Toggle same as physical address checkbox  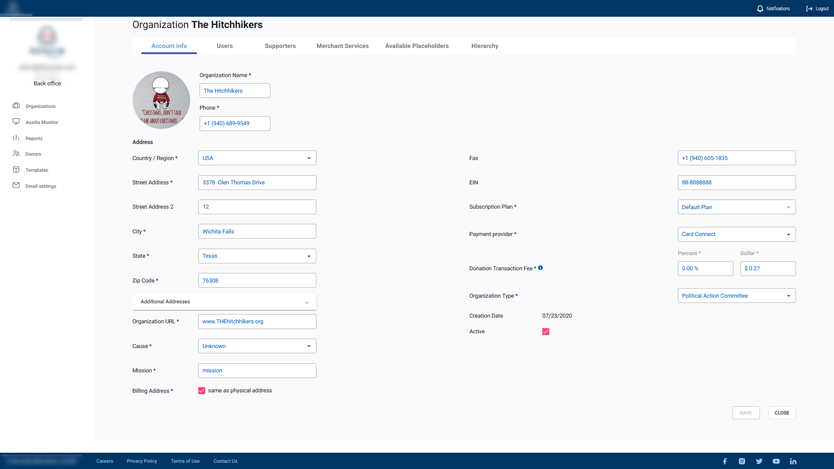point(202,391)
